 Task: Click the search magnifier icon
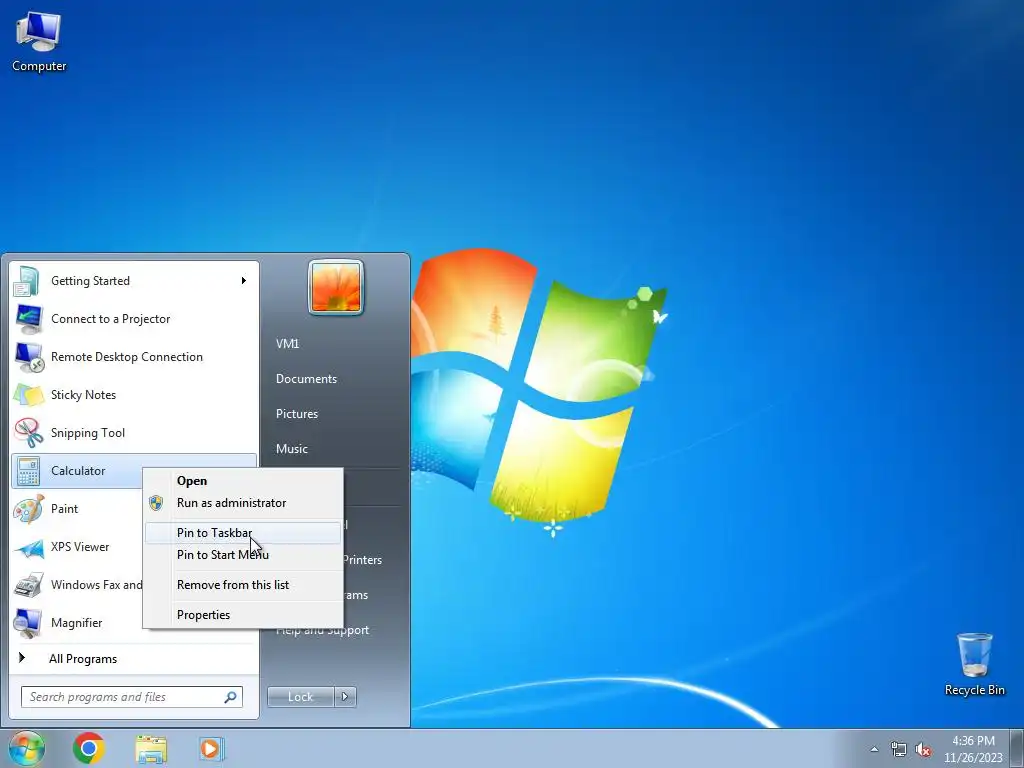230,697
